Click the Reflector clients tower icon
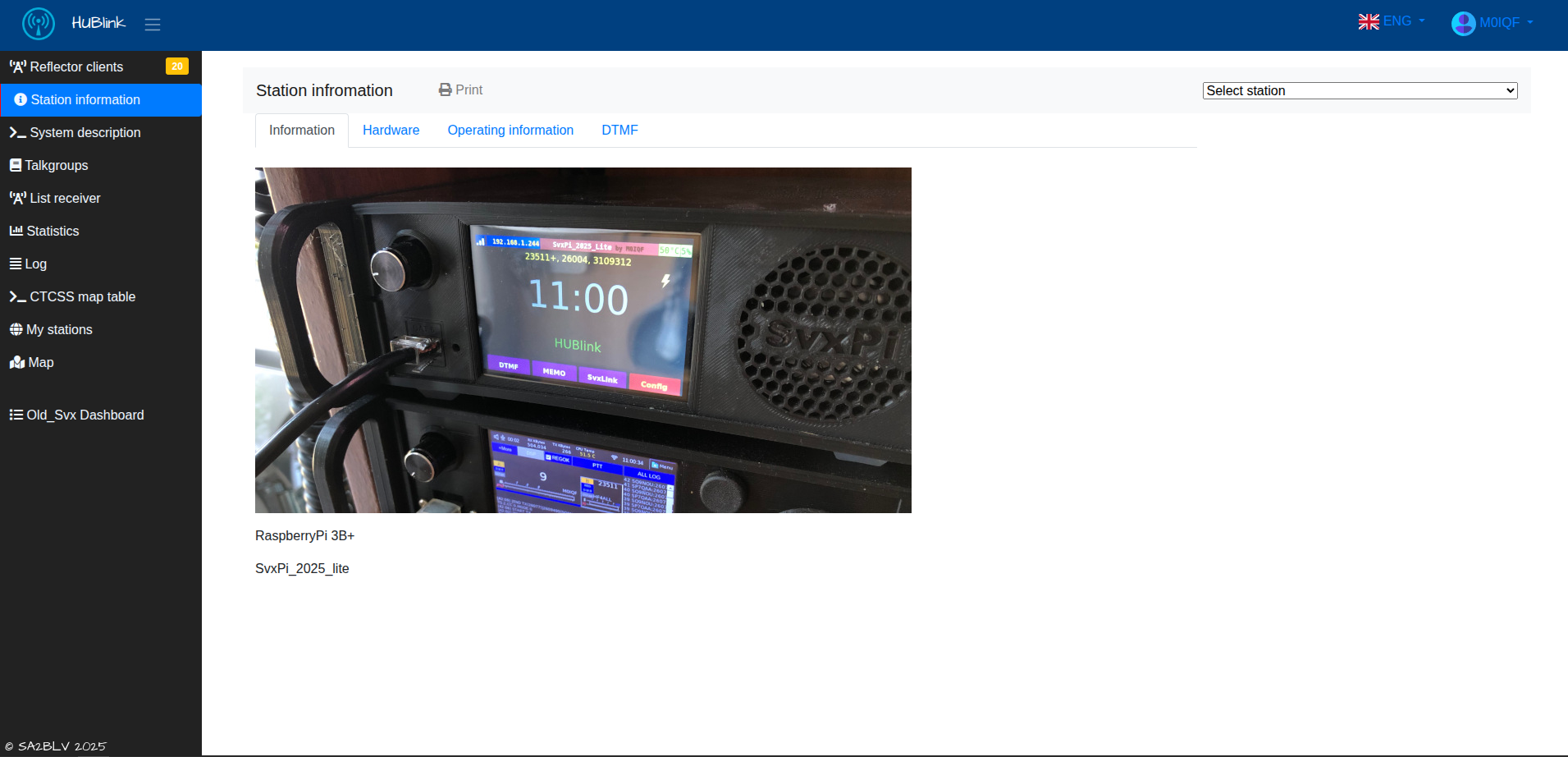This screenshot has width=1568, height=757. point(18,67)
